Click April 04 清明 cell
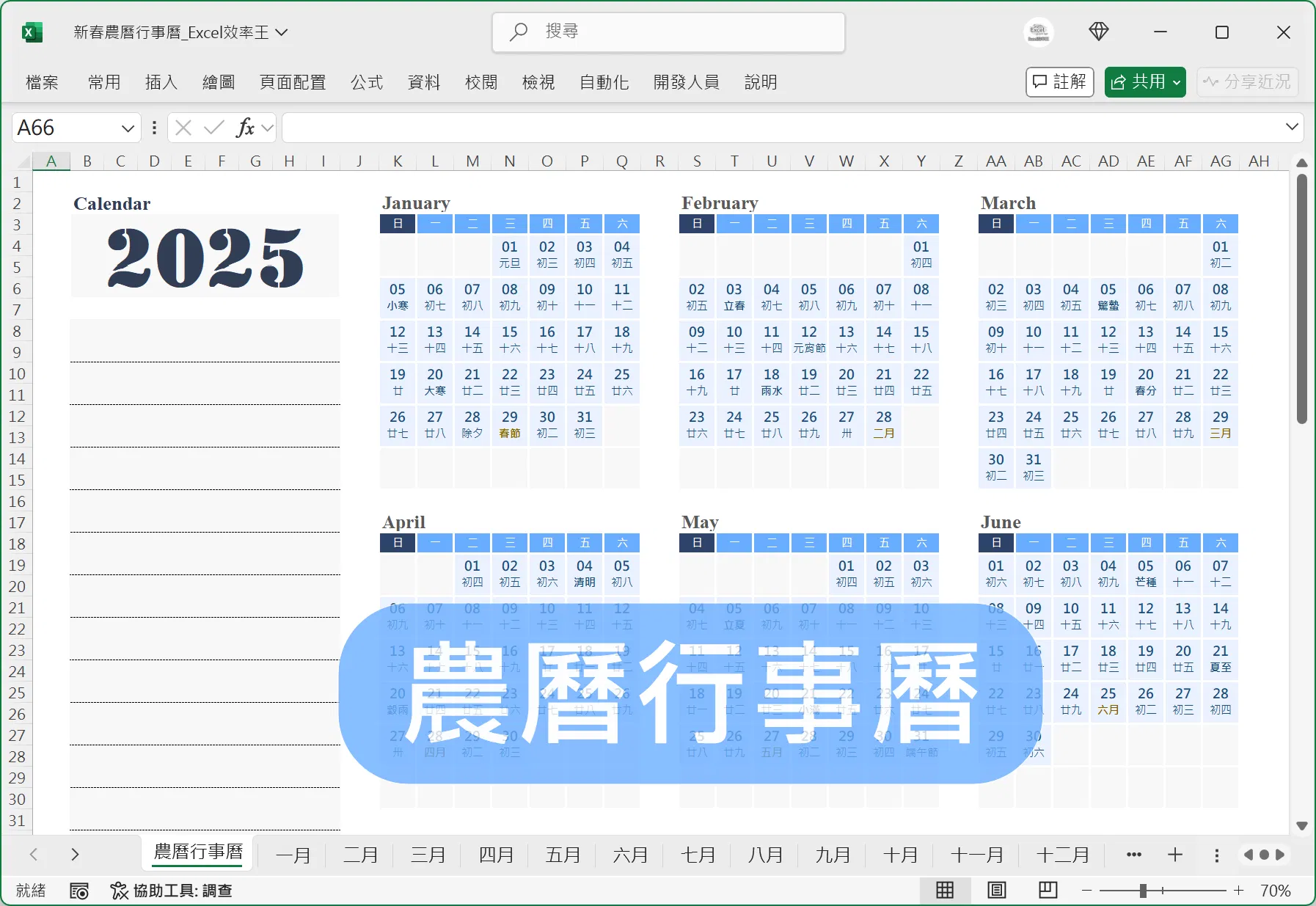Screen dimensions: 1316x906 pos(585,574)
